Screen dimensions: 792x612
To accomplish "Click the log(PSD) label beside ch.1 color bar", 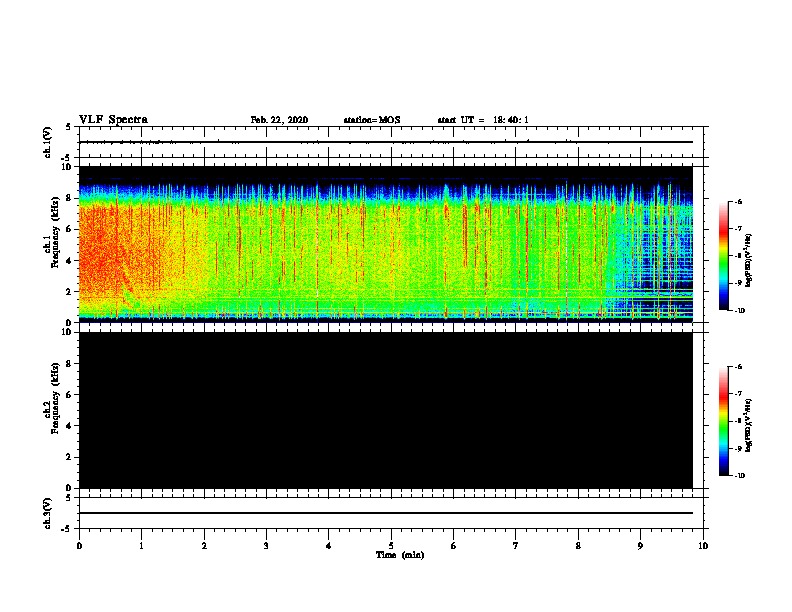I will point(748,260).
